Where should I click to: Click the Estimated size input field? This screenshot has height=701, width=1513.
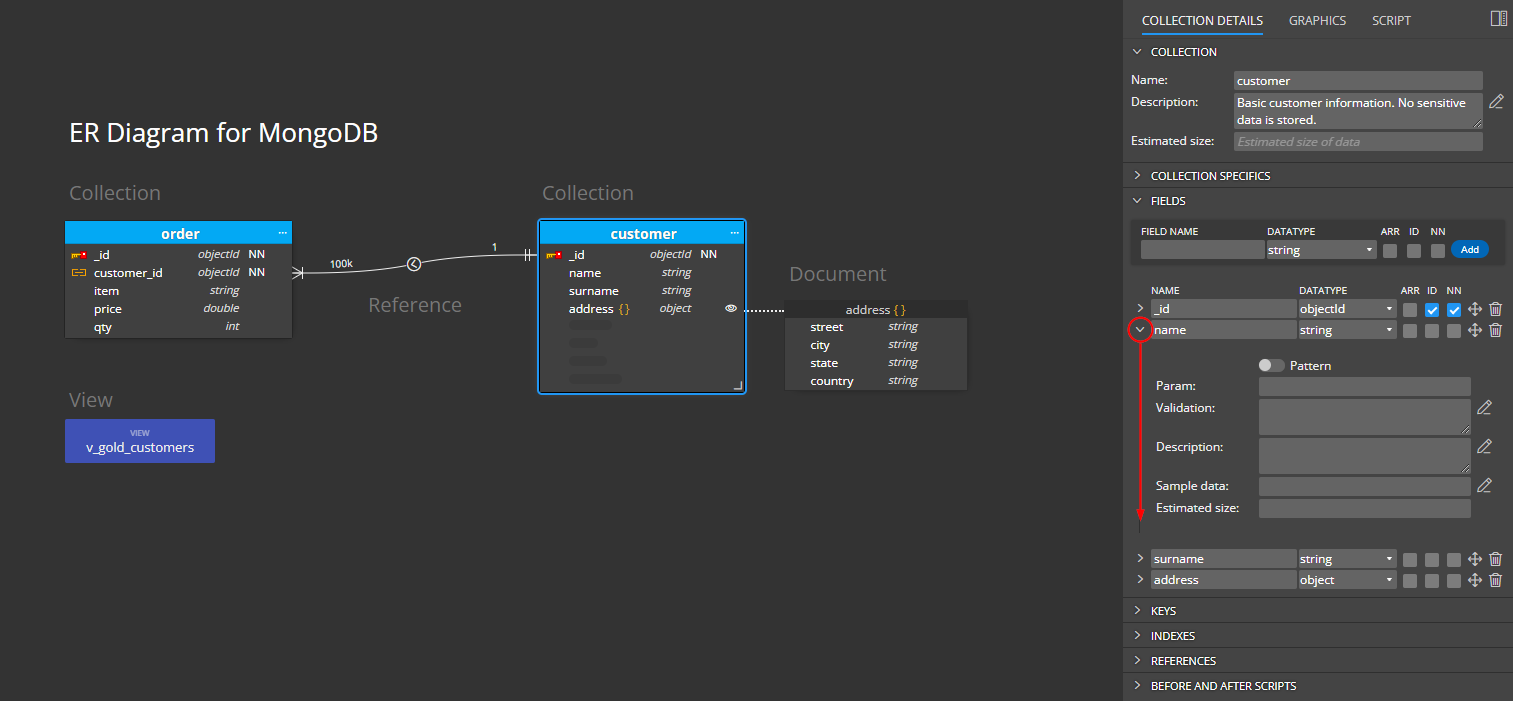coord(1357,141)
